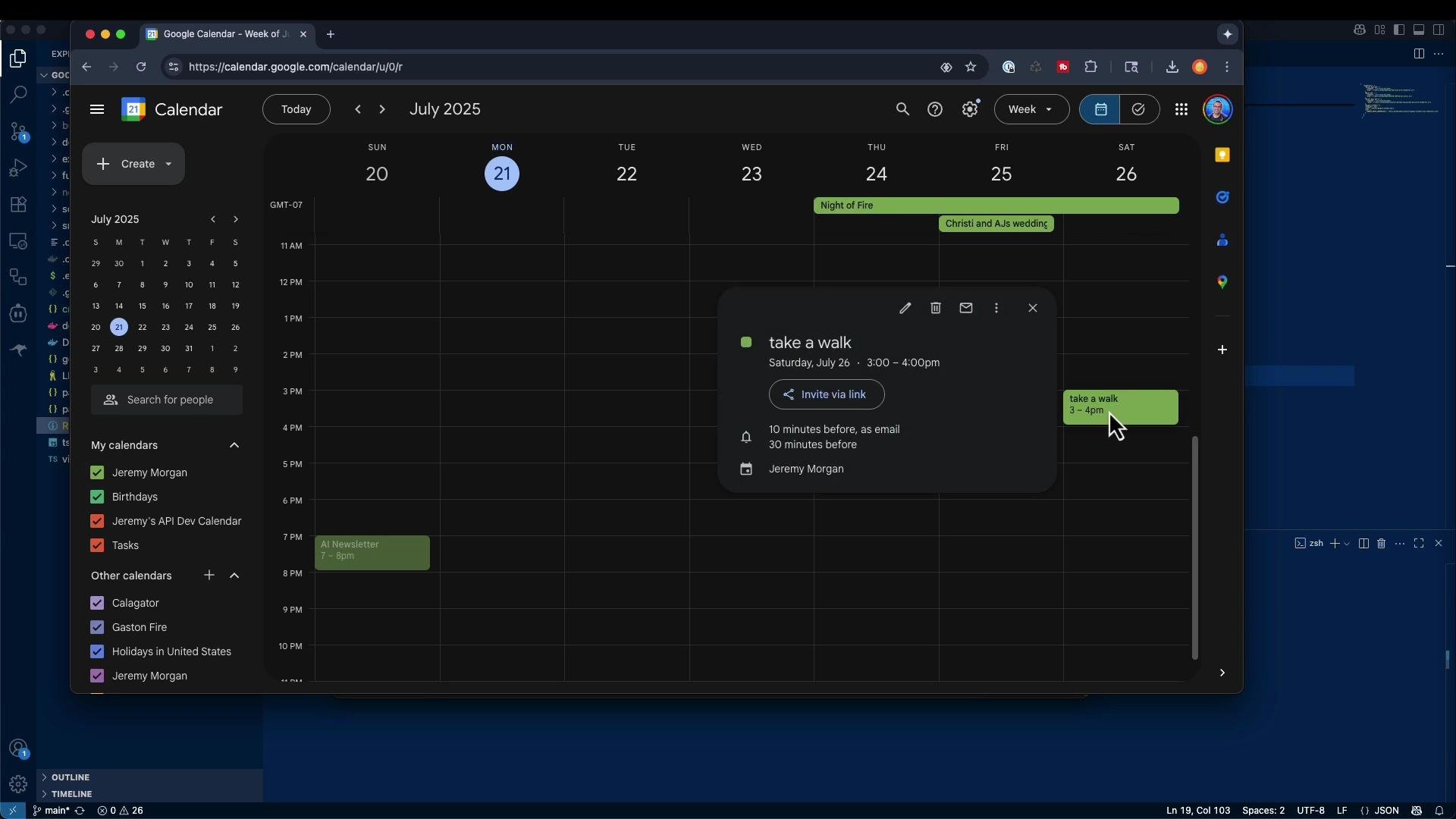Viewport: 1456px width, 819px height.
Task: Open AI Newsletter event on Sunday
Action: (372, 552)
